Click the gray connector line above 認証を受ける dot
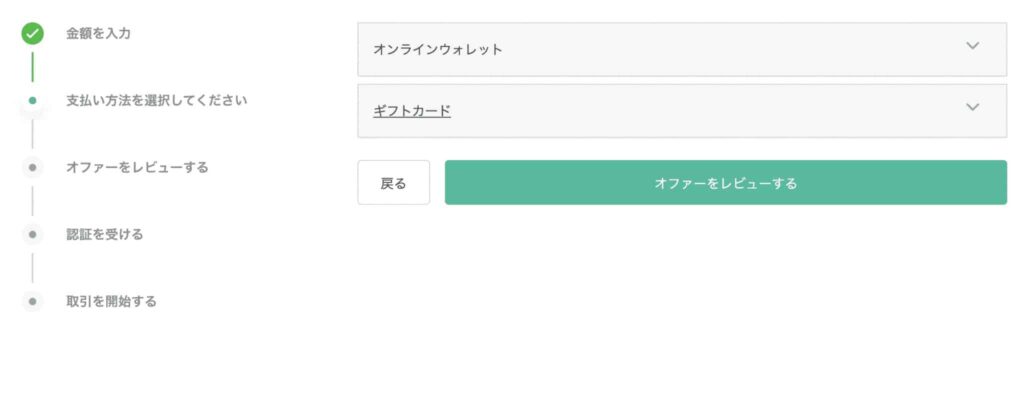This screenshot has height=403, width=1024. pos(32,200)
